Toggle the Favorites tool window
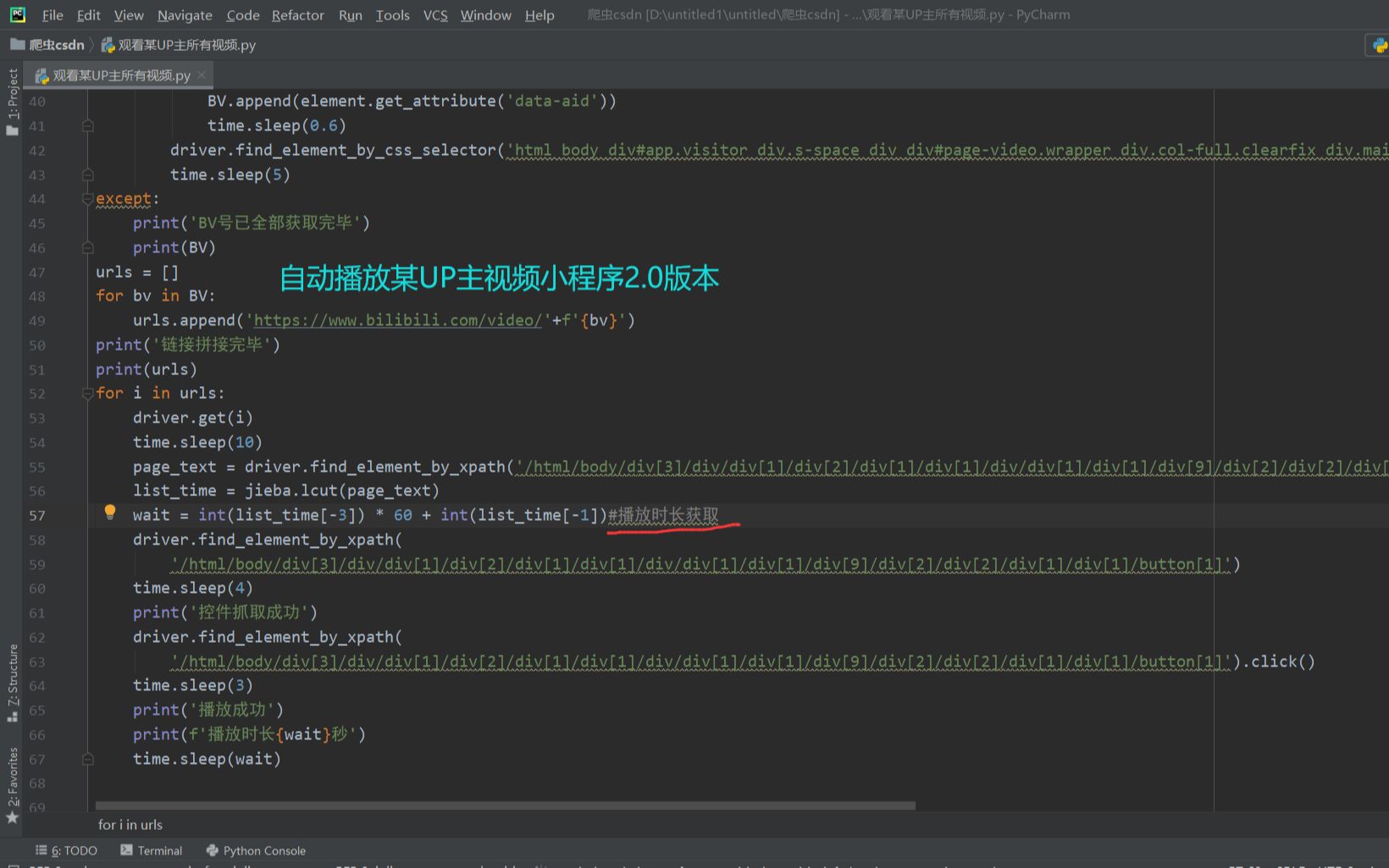 [x=12, y=772]
